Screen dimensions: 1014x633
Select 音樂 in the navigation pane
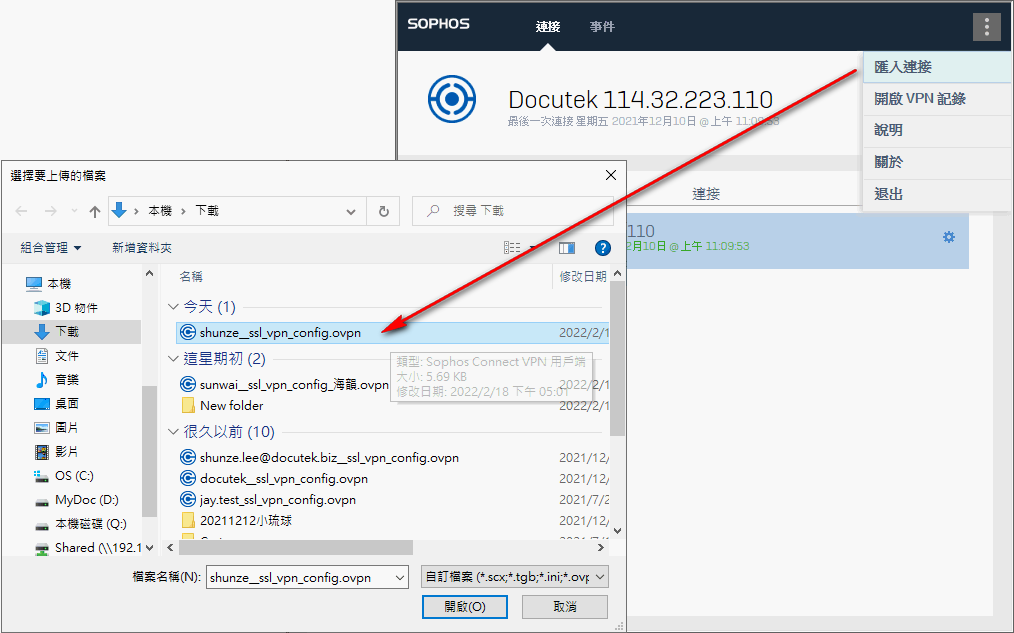pos(67,380)
